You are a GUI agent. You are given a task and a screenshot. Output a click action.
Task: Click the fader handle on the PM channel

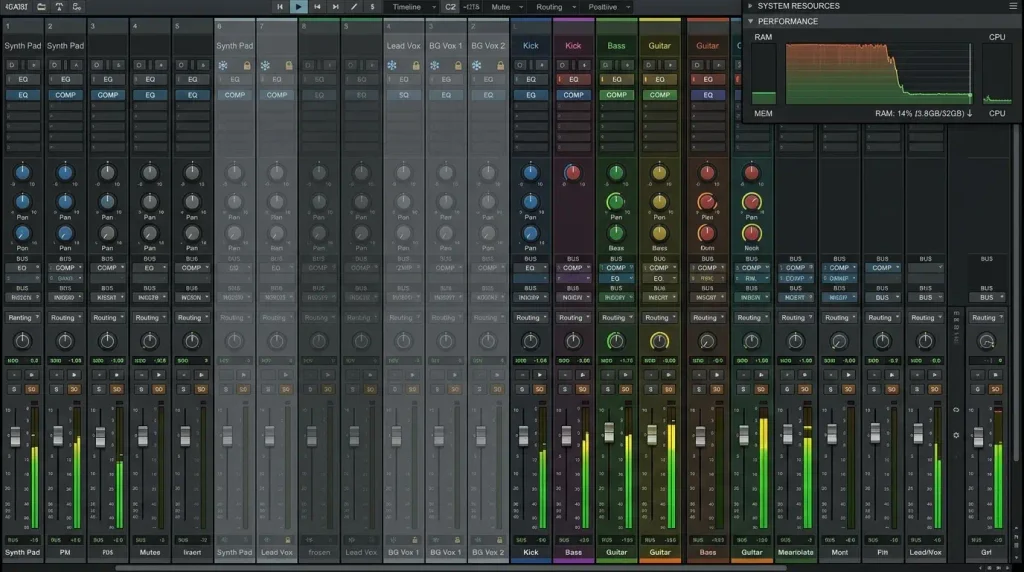(58, 436)
